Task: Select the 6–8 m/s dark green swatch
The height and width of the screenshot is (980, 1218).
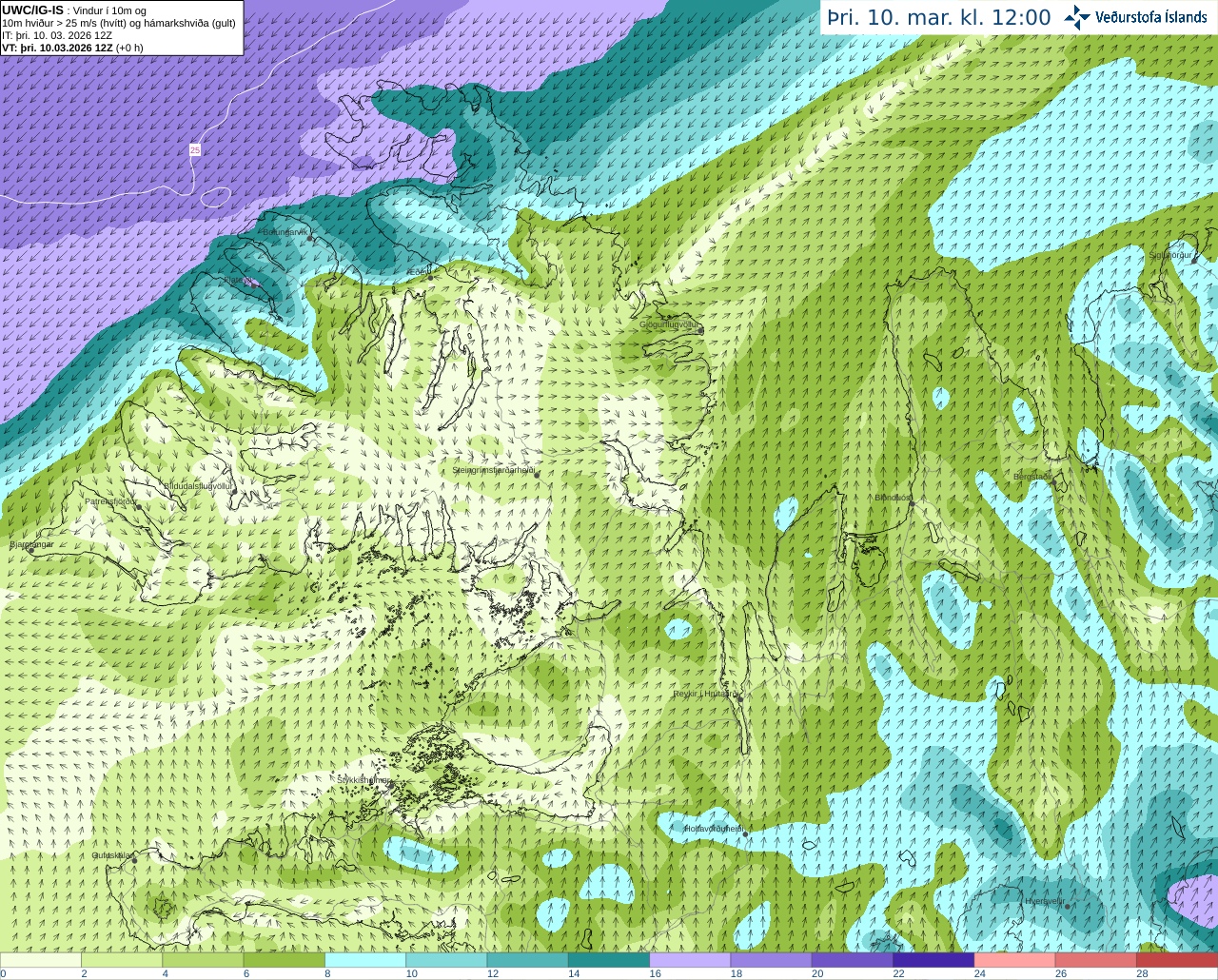Action: coord(284,959)
